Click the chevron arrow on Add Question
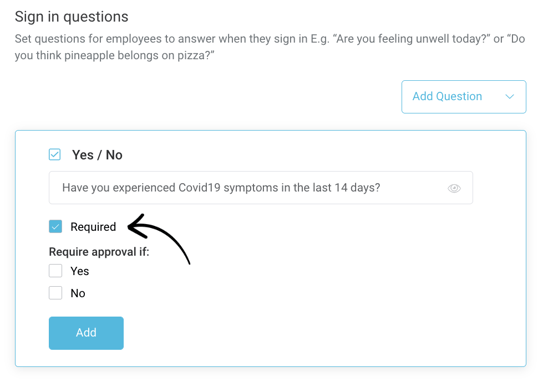 (x=509, y=97)
